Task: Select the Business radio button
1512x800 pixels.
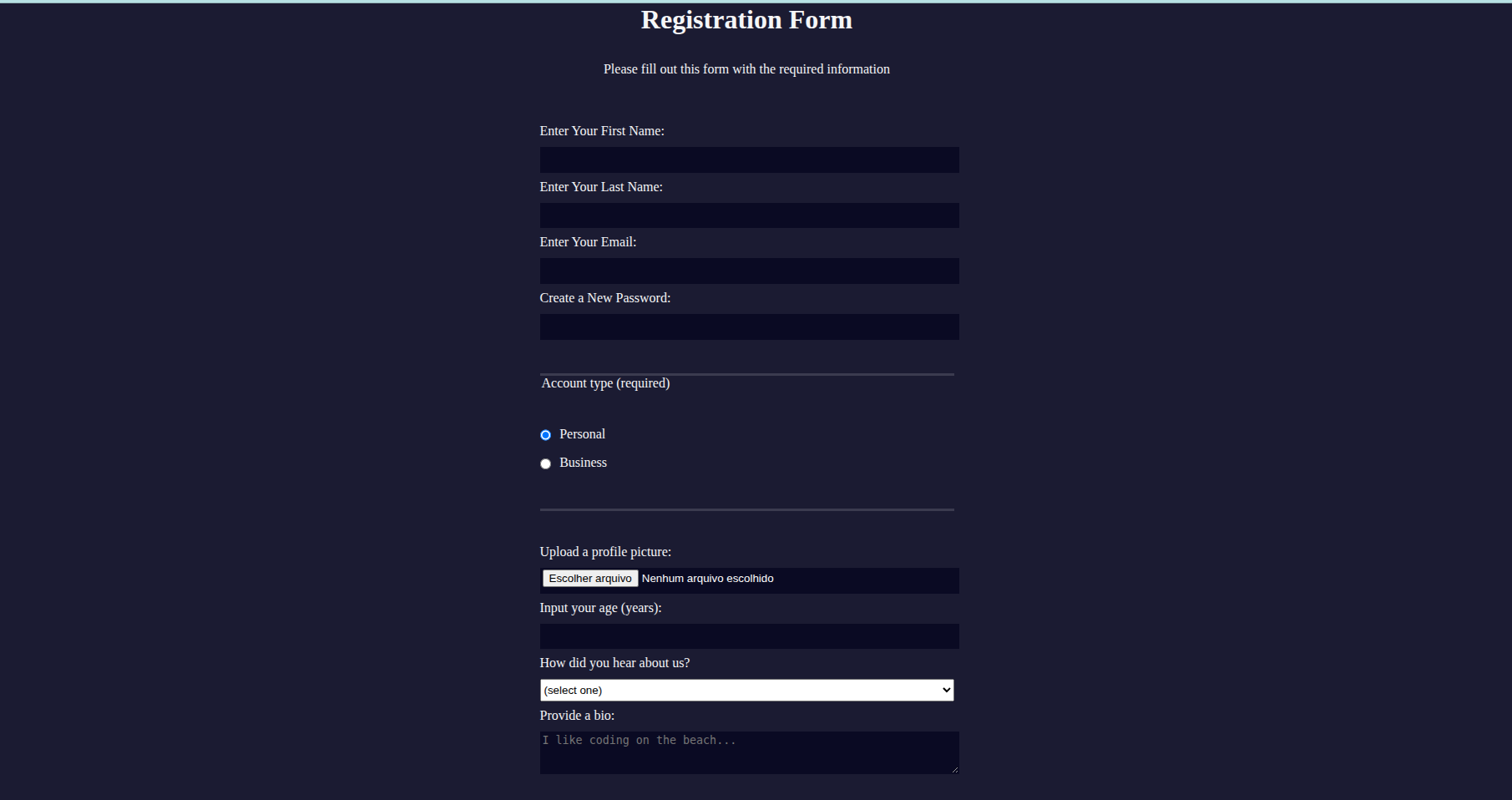Action: [x=546, y=463]
